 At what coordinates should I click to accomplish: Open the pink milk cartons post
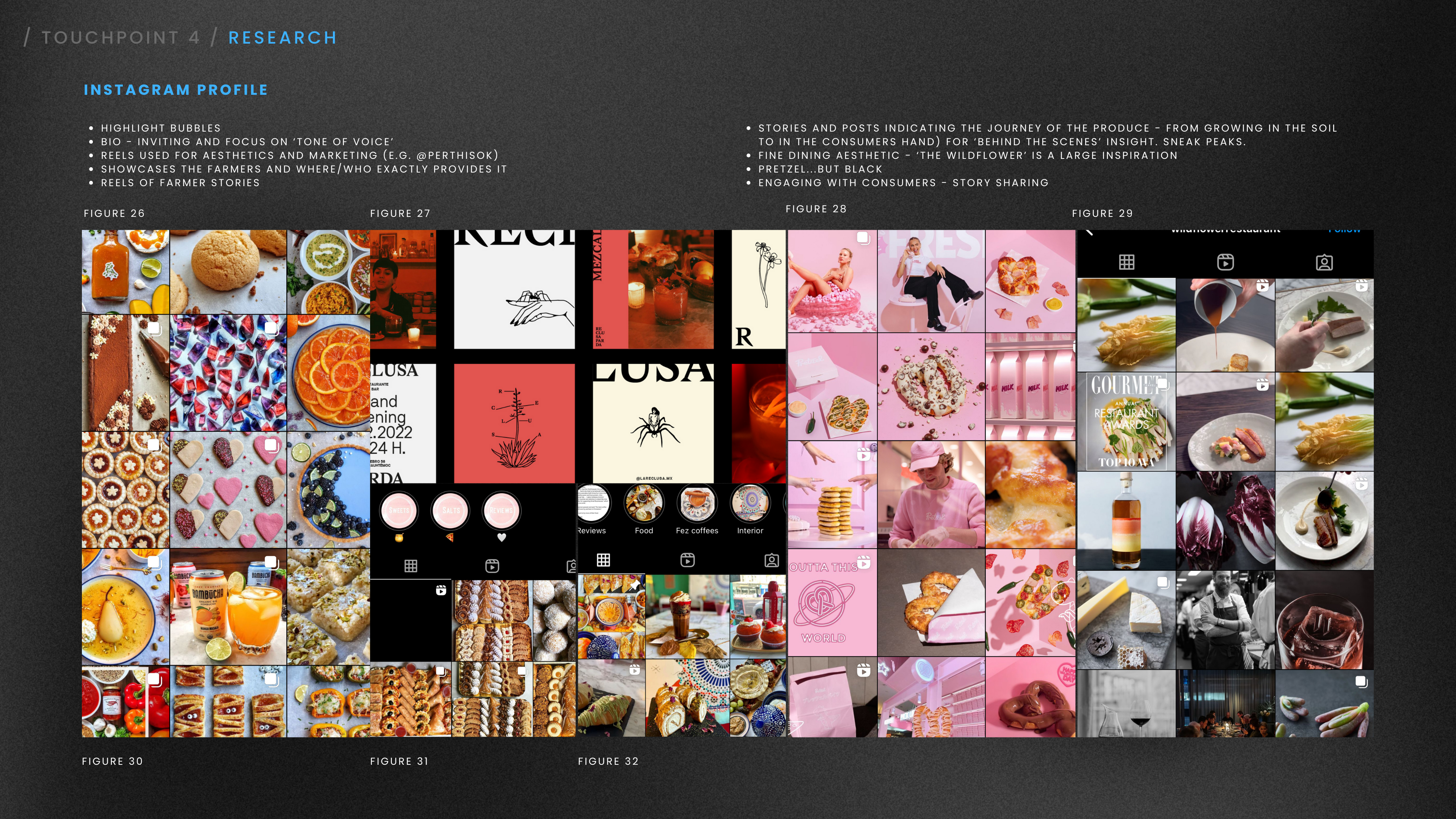(x=1030, y=387)
